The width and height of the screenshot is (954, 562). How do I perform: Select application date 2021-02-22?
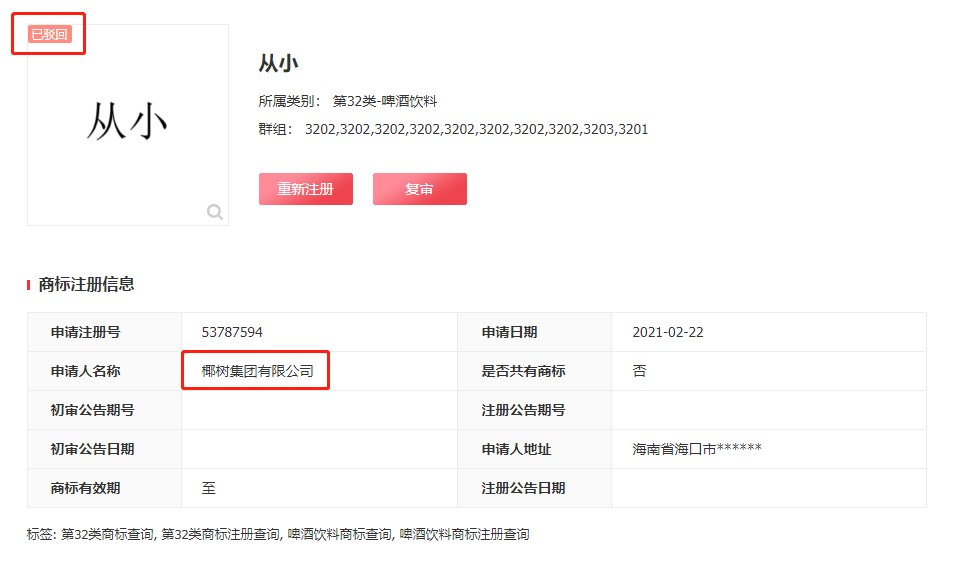coord(667,332)
